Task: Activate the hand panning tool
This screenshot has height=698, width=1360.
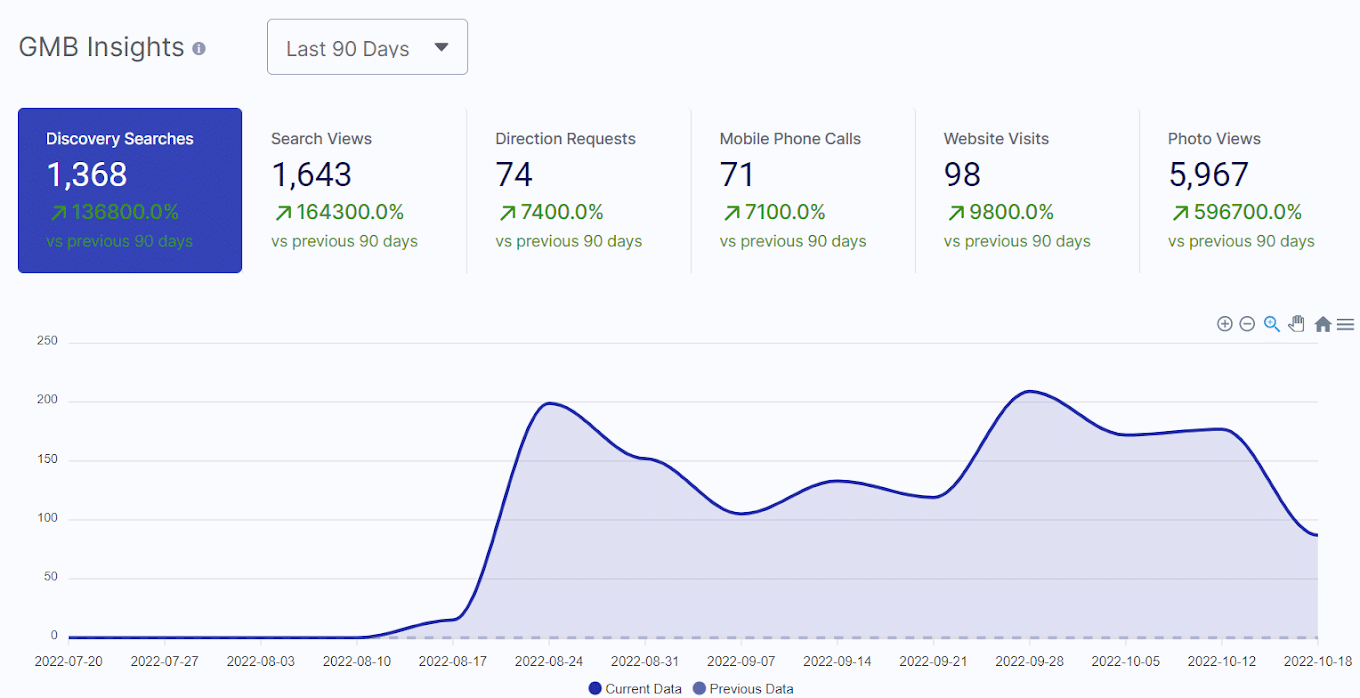Action: (x=1297, y=323)
